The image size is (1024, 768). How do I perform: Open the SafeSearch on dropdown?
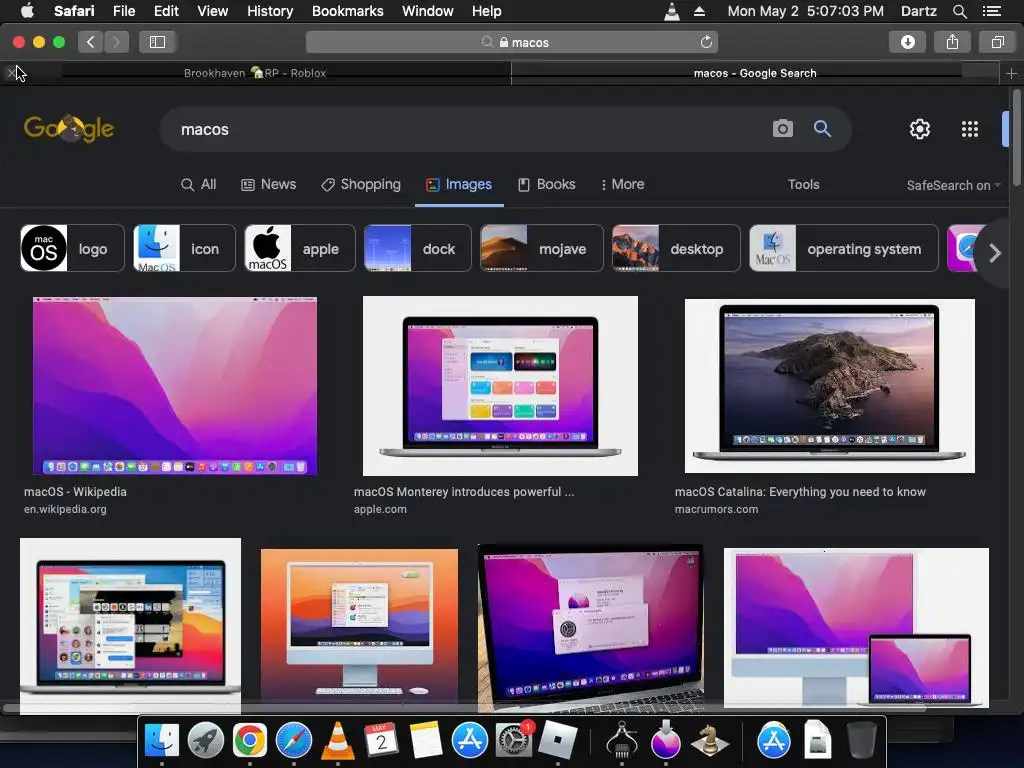point(953,185)
